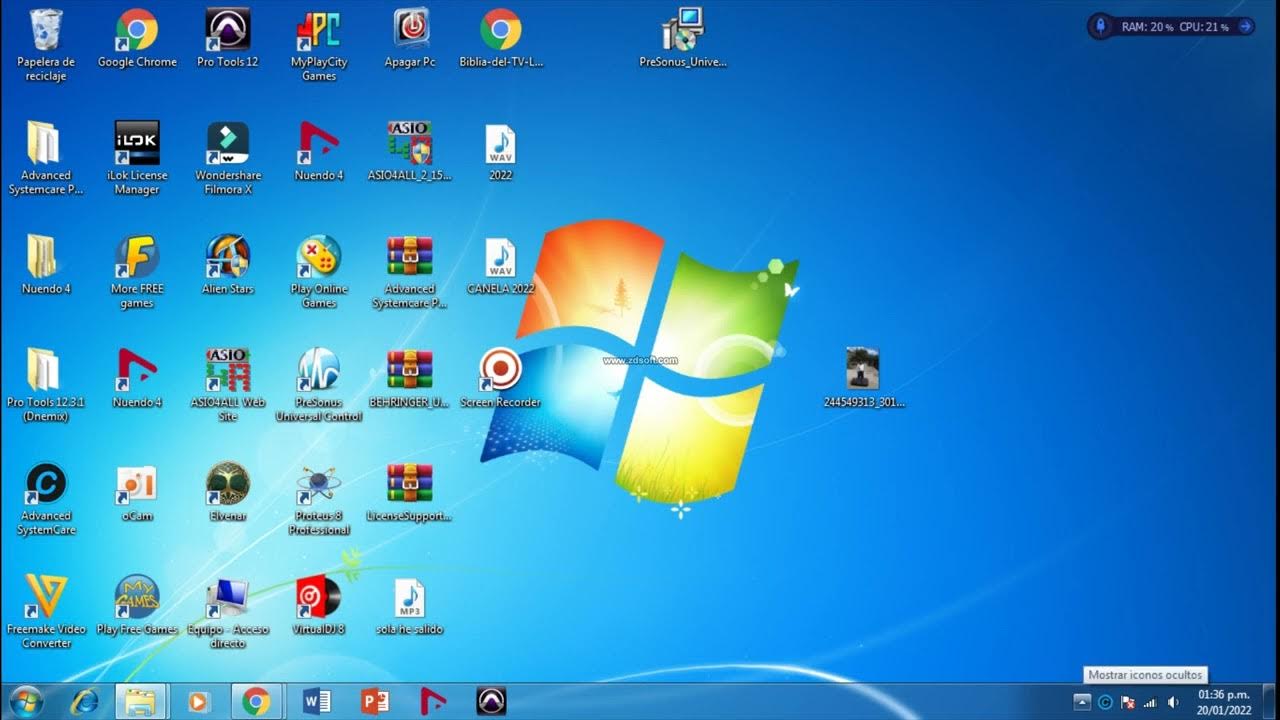Open the Action Center flag icon
The height and width of the screenshot is (720, 1280).
pyautogui.click(x=1128, y=702)
